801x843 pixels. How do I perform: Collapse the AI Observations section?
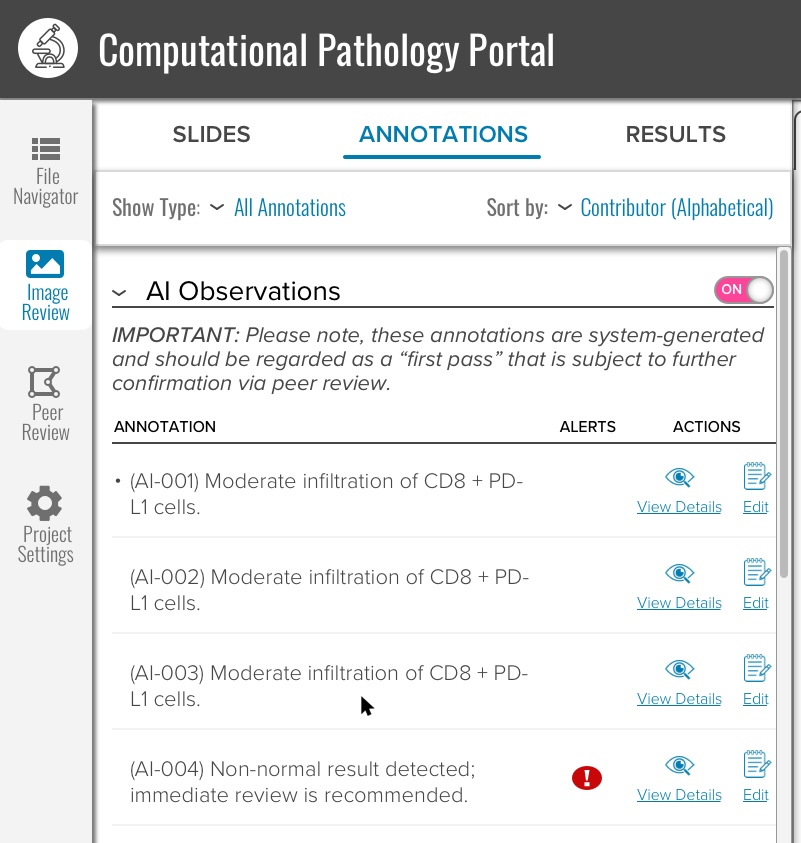(x=119, y=292)
